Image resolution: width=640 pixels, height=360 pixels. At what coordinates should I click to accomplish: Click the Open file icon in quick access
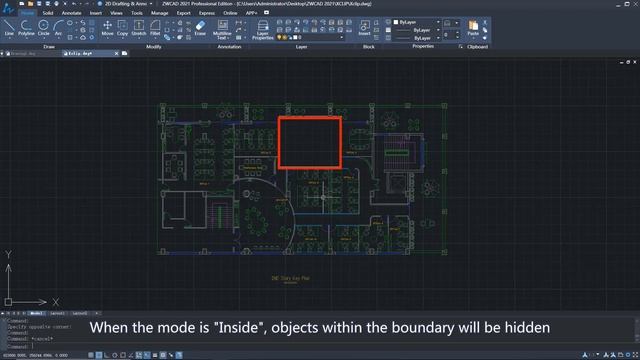coord(30,4)
